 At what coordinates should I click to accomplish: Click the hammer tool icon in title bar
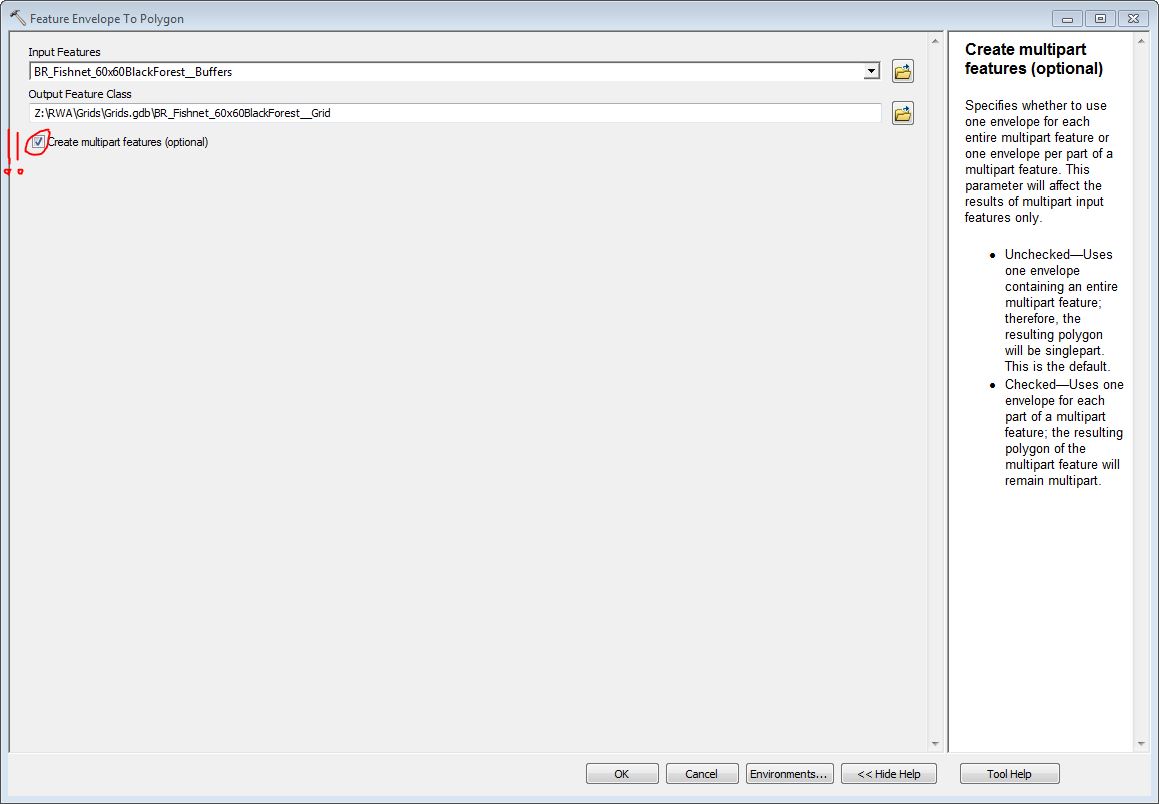(x=18, y=18)
